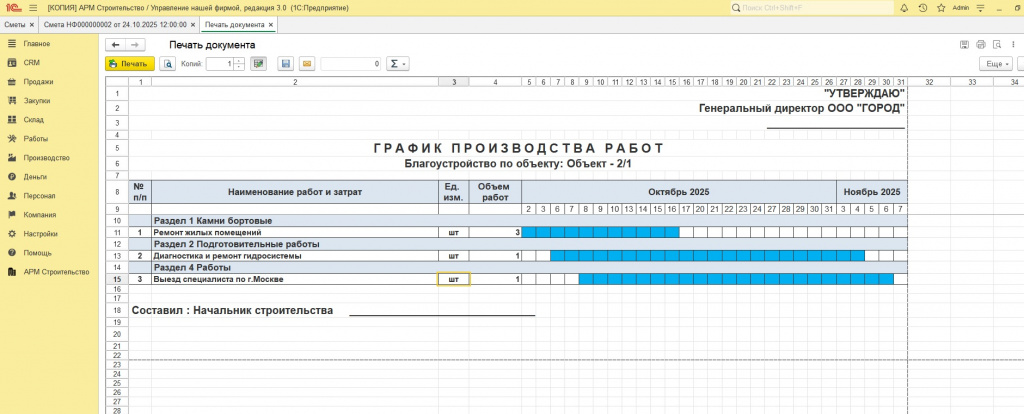Click the Продажи basket icon
Image resolution: width=1024 pixels, height=414 pixels.
(11, 82)
